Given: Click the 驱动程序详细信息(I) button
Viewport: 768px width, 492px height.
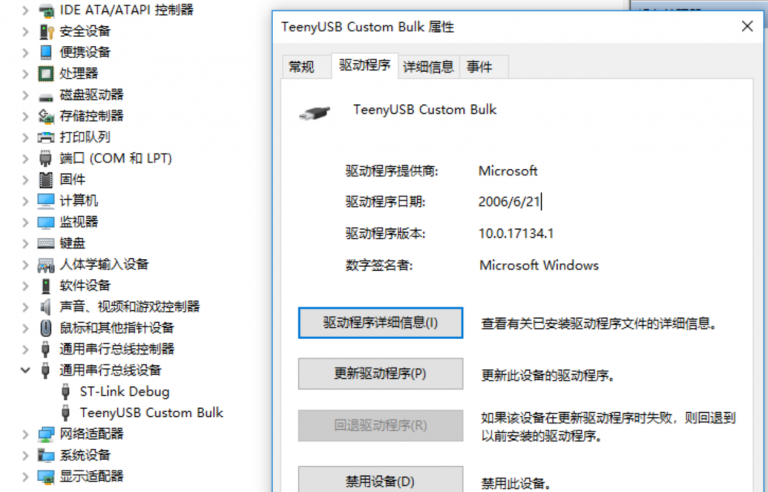Looking at the screenshot, I should (380, 323).
